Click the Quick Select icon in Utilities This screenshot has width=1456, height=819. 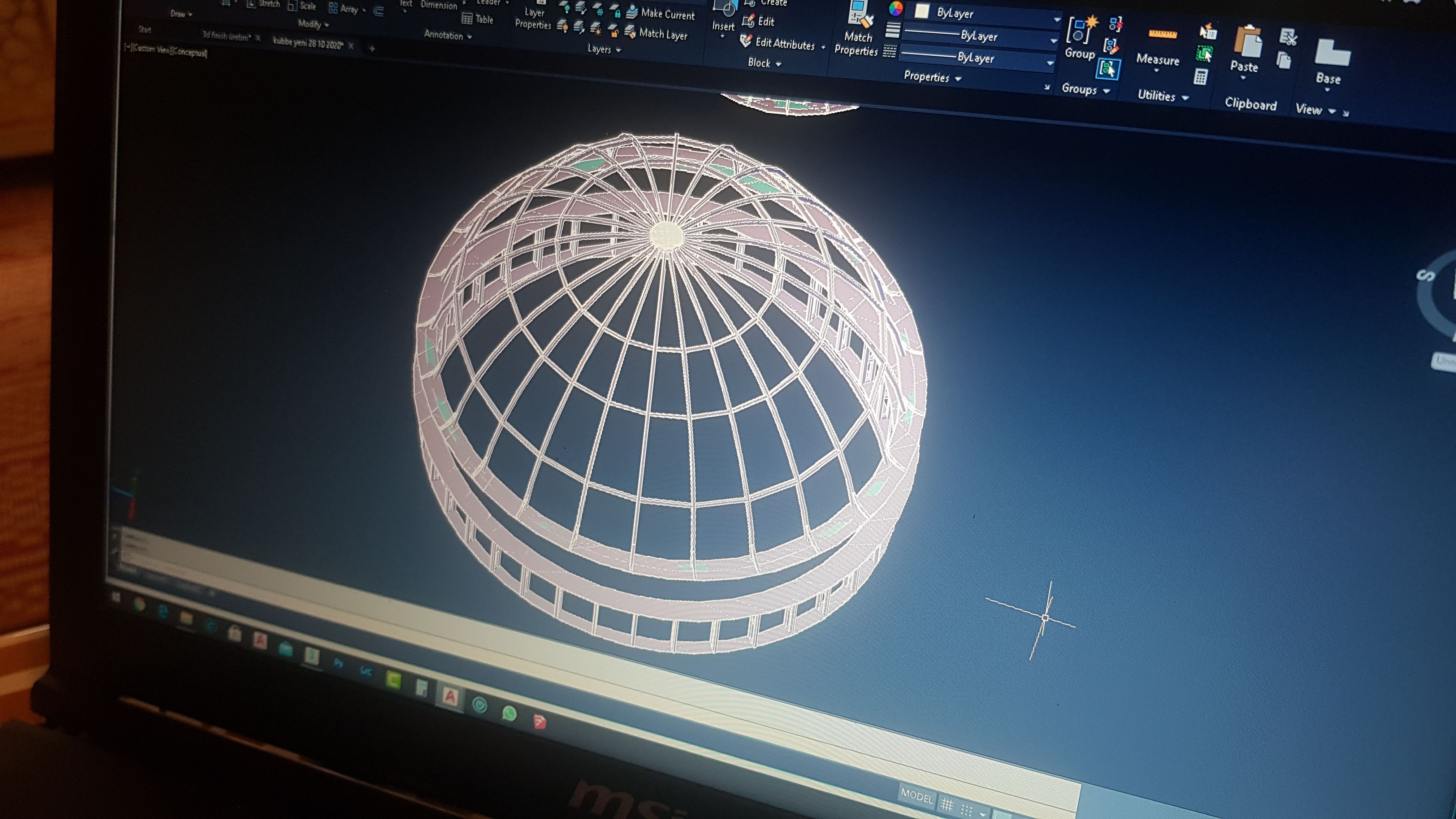(x=1208, y=31)
